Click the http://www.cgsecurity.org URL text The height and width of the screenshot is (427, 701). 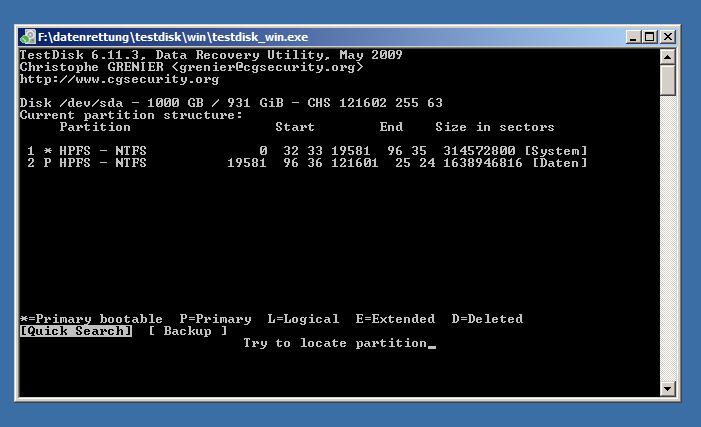pyautogui.click(x=119, y=79)
